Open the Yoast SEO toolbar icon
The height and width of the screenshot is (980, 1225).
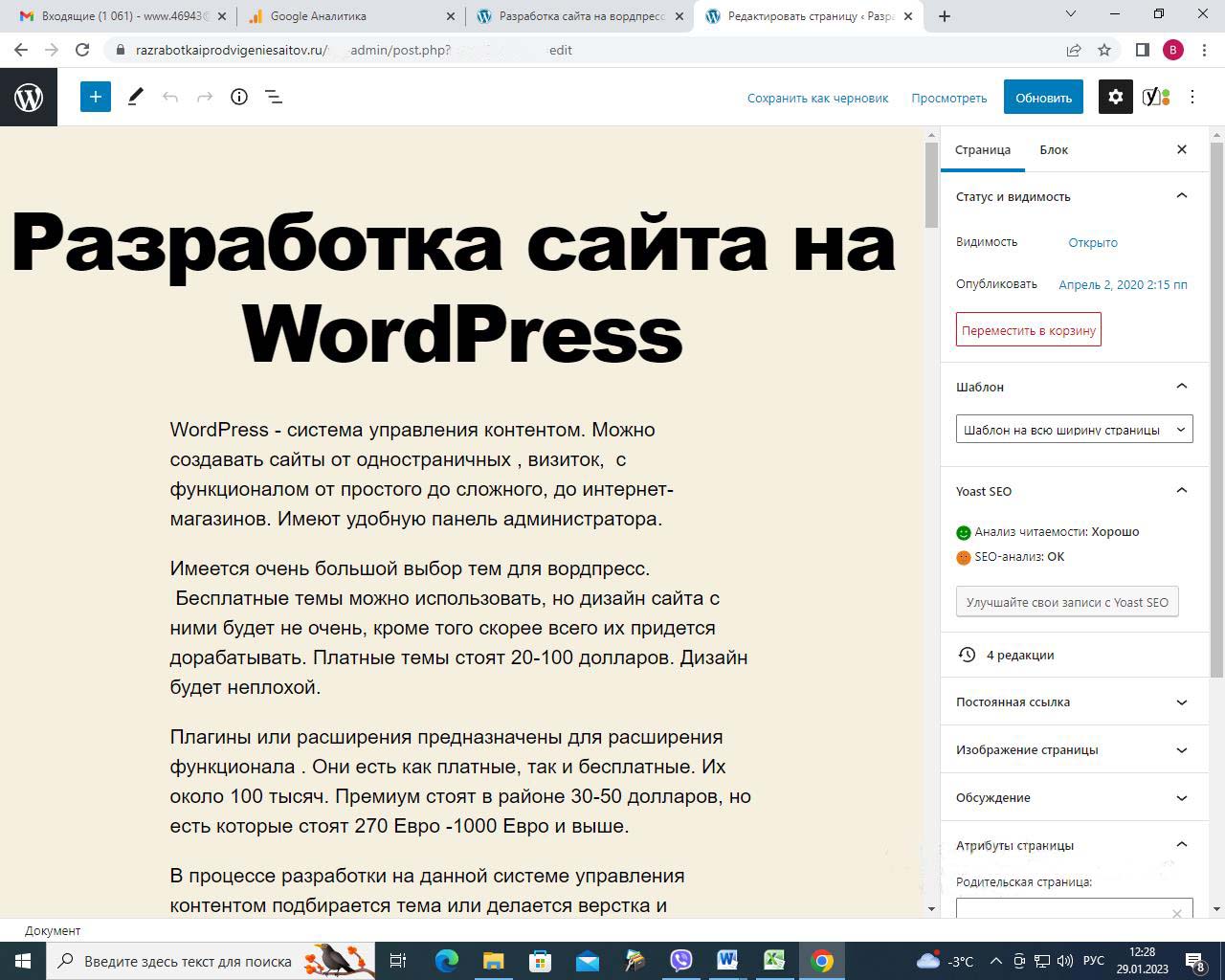[x=1156, y=97]
